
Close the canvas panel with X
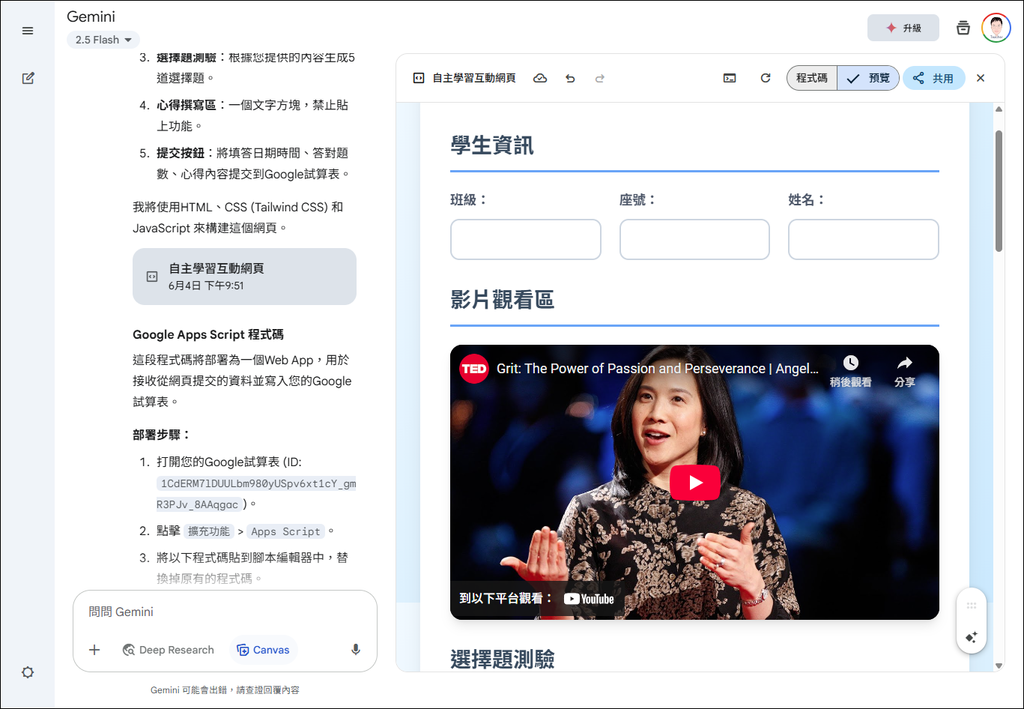[980, 78]
